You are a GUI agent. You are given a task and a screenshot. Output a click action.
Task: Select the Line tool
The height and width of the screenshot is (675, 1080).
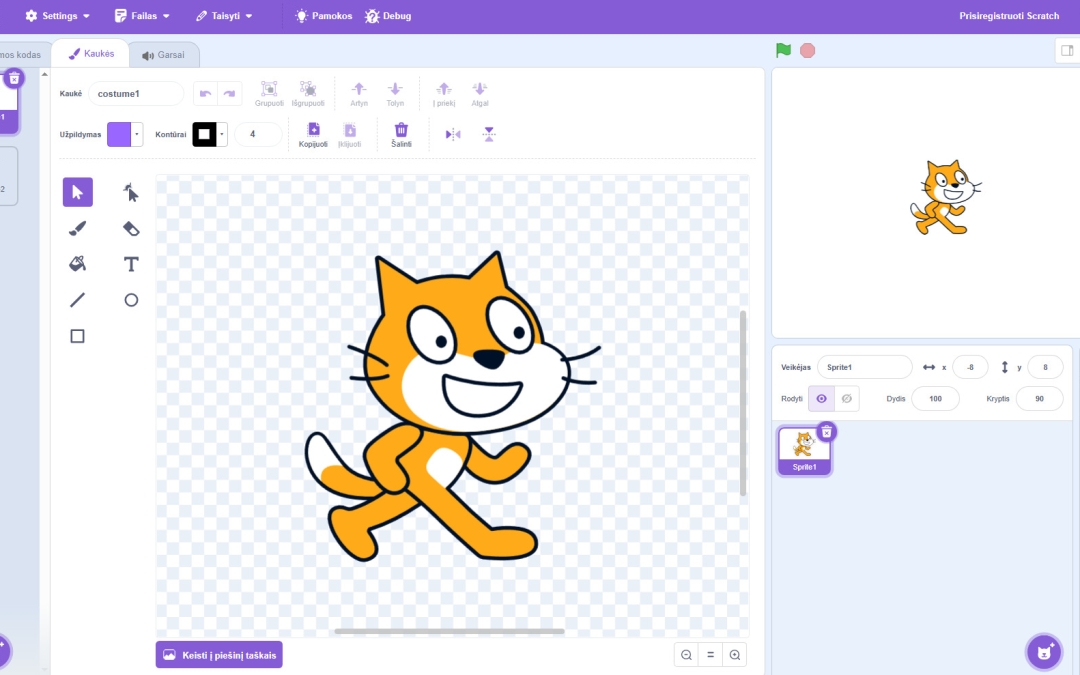coord(77,300)
